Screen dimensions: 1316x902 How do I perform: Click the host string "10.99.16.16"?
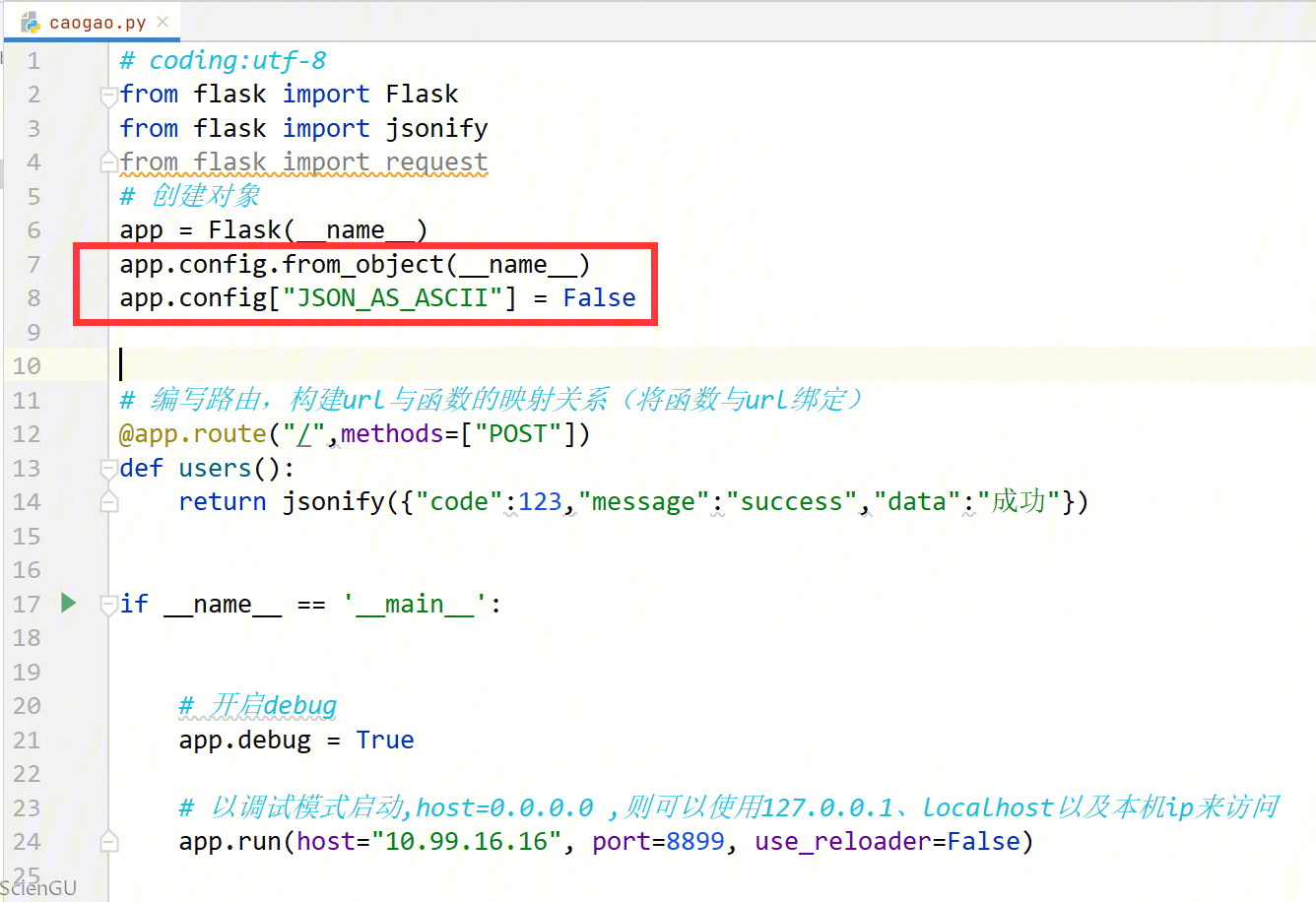tap(466, 842)
